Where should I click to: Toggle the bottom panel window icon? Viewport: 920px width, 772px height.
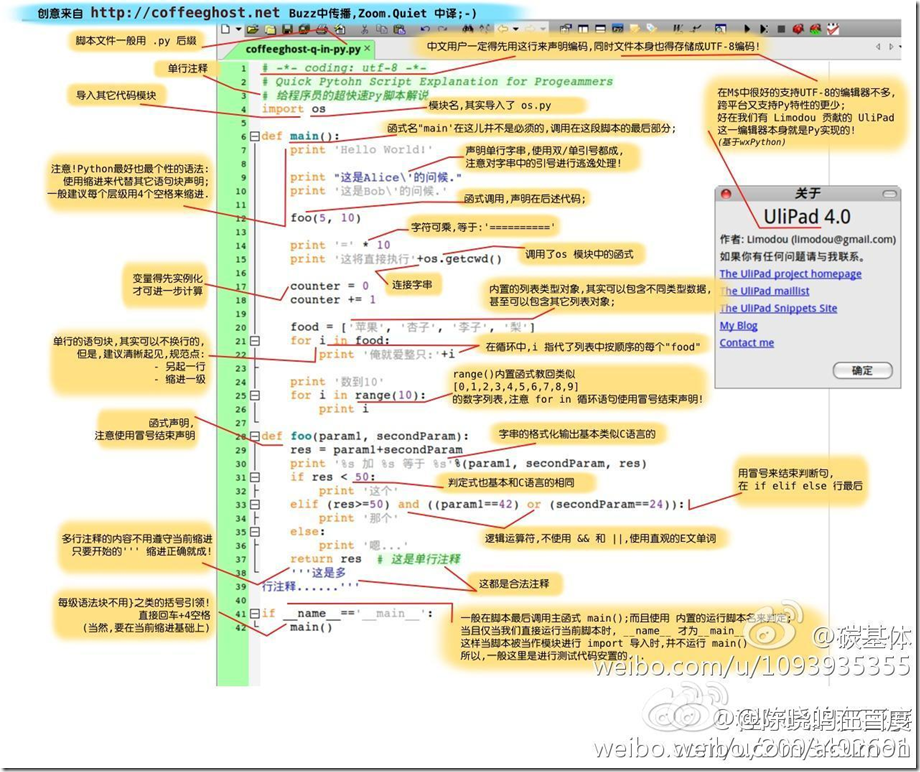point(600,29)
